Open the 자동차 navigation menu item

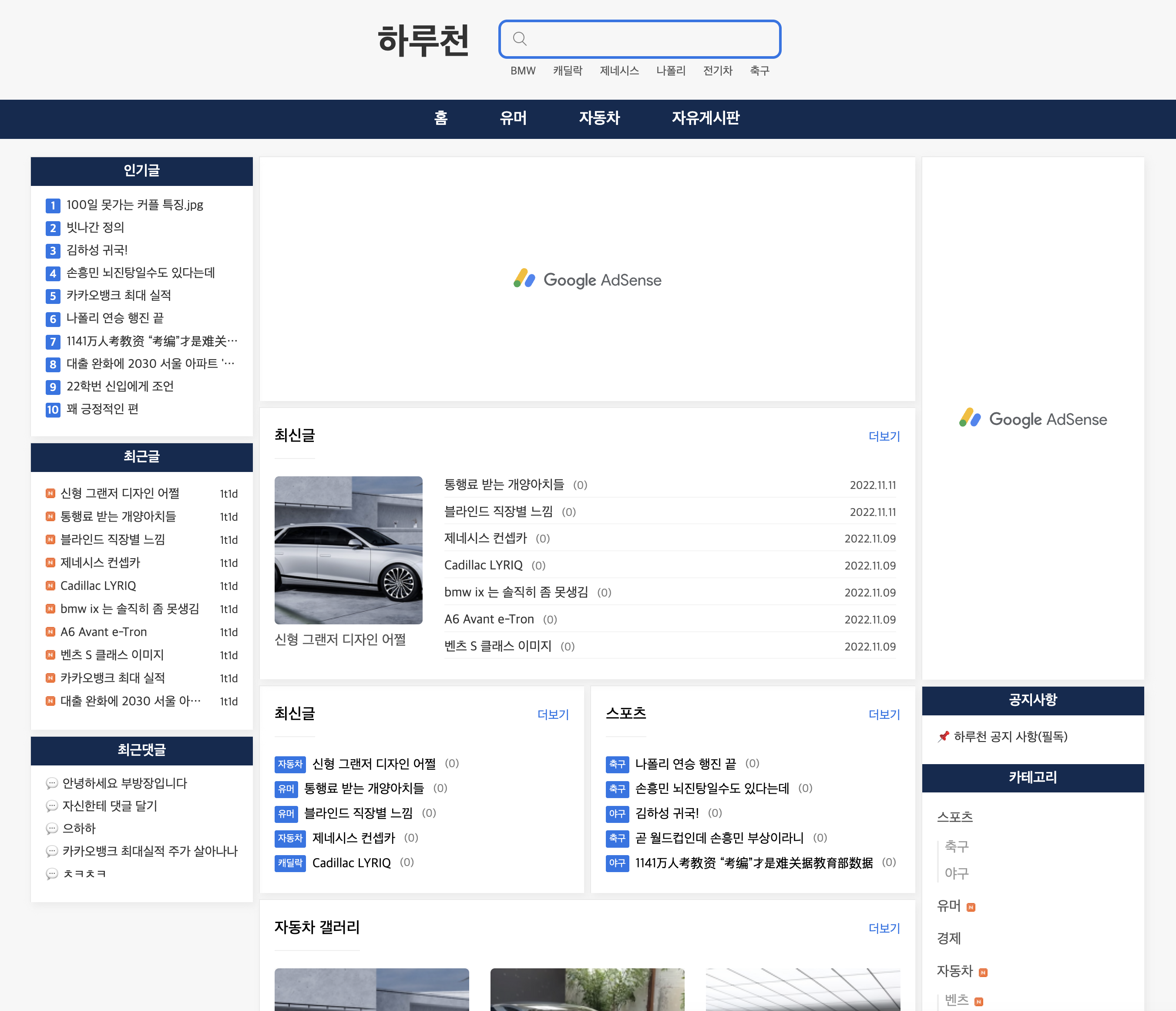(599, 118)
